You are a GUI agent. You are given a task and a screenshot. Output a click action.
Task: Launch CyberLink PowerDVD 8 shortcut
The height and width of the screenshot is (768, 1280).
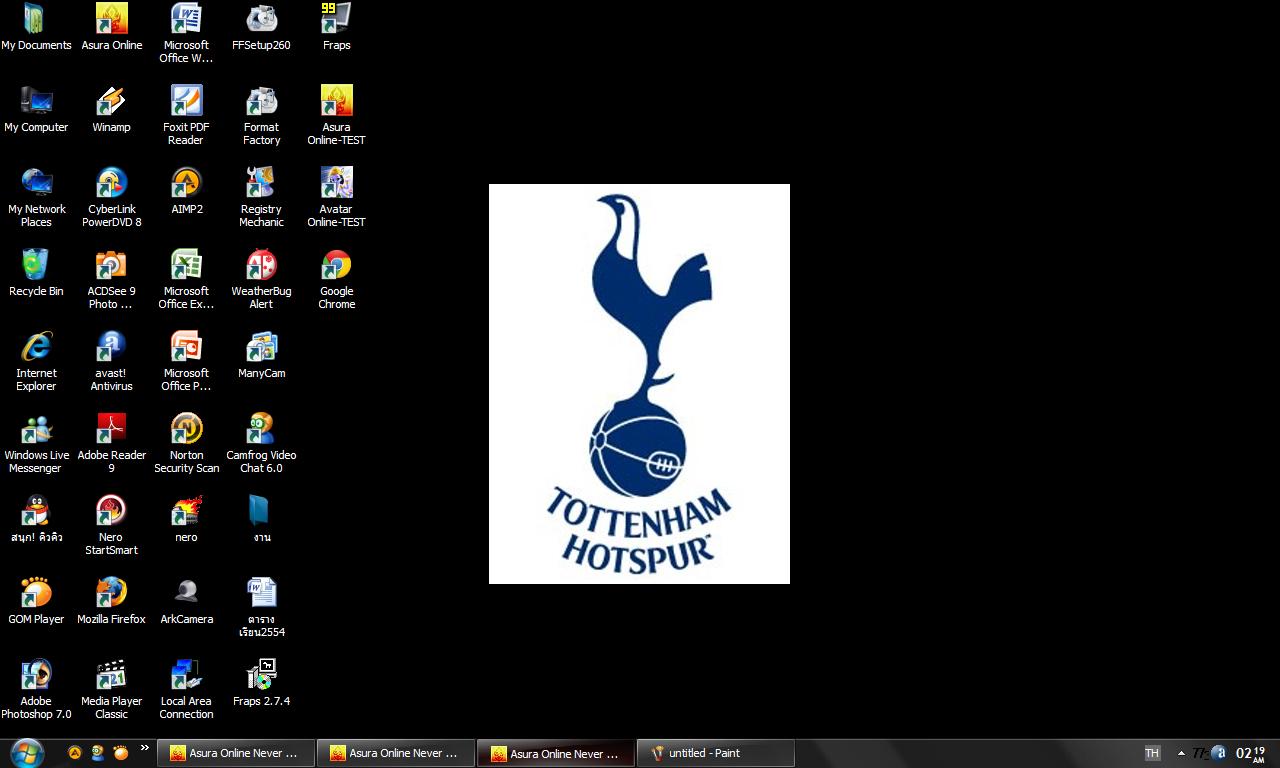coord(111,197)
